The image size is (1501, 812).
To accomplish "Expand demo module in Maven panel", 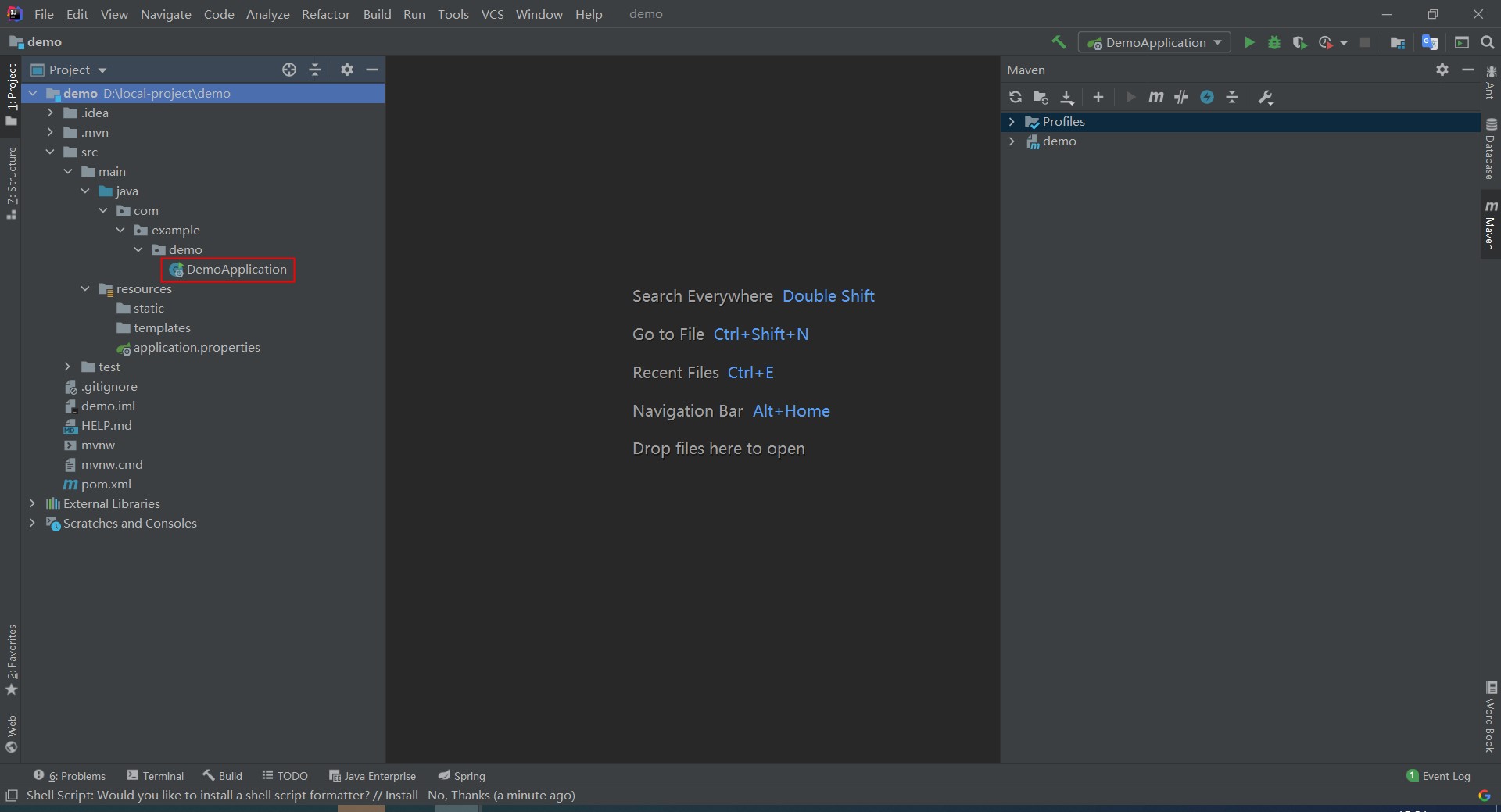I will tap(1012, 141).
